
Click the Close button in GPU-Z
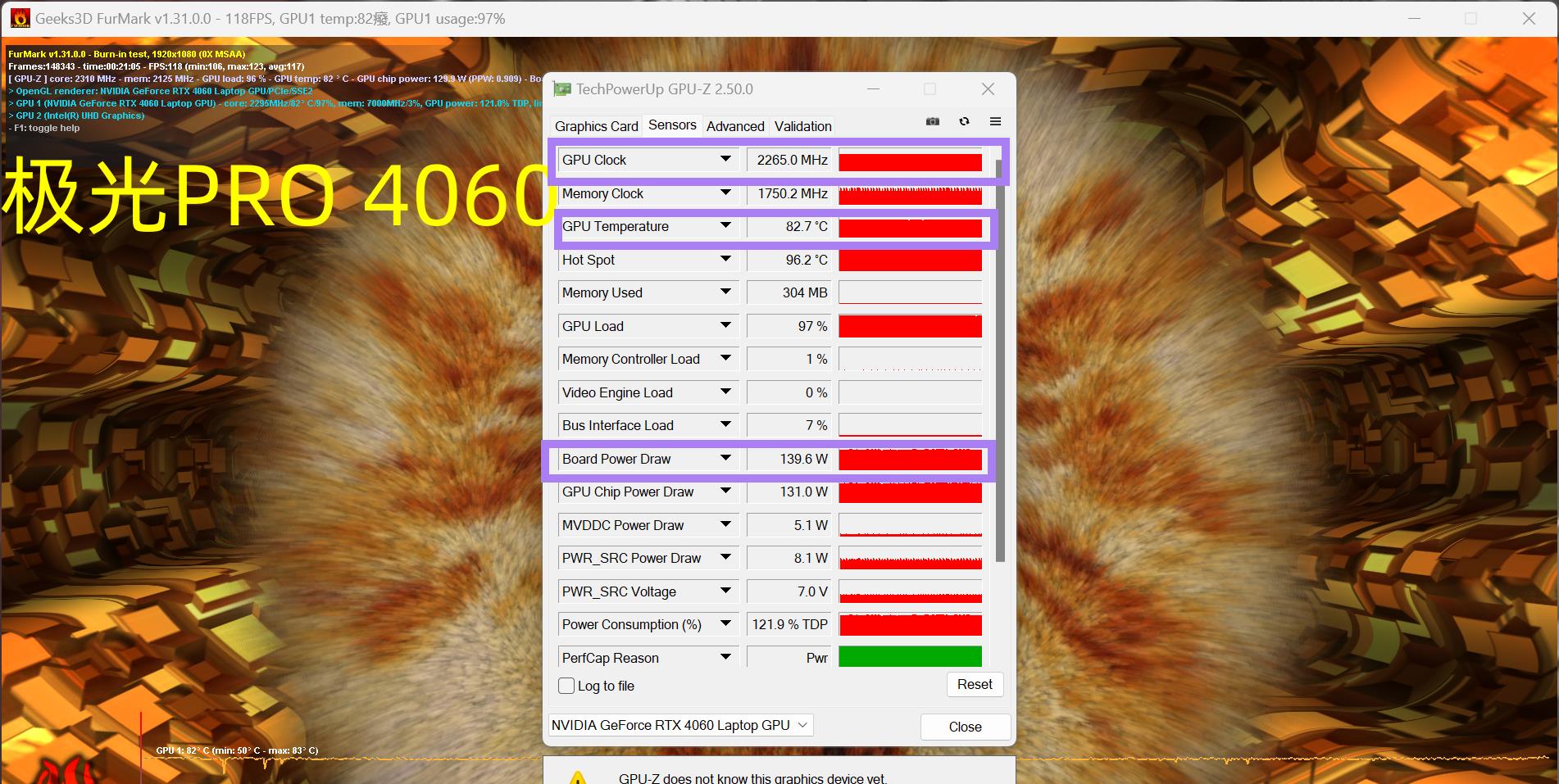click(x=965, y=727)
